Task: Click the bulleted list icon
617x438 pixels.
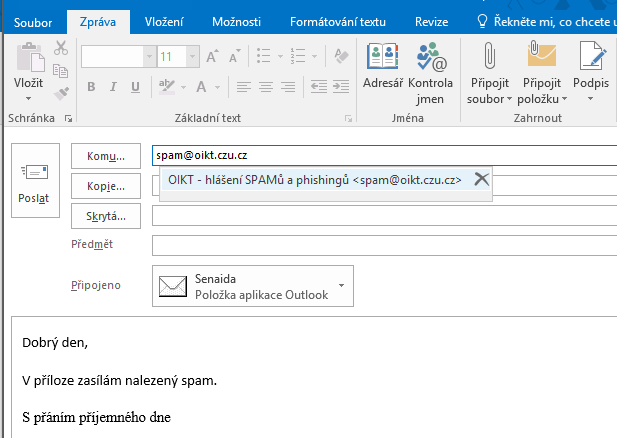Action: [x=263, y=56]
